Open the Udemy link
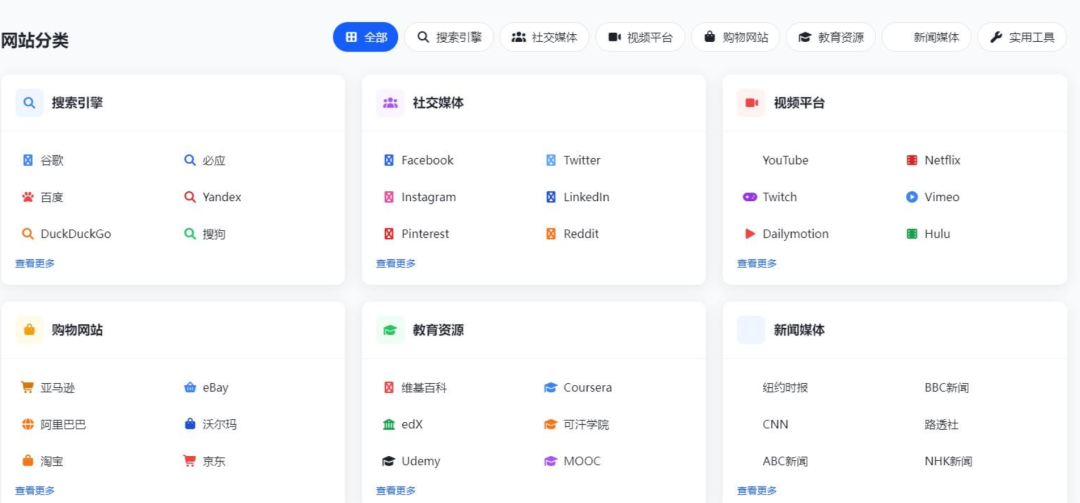 click(x=421, y=461)
